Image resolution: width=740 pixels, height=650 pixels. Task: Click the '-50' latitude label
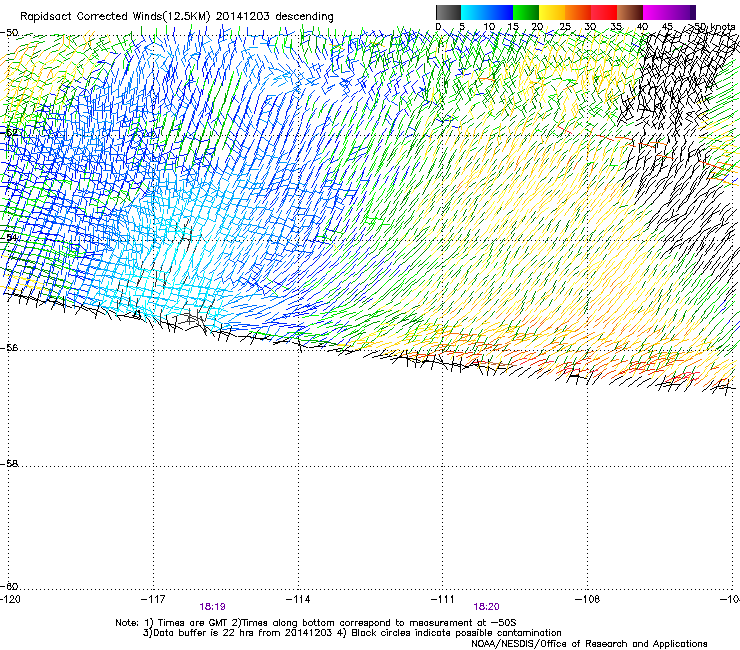tap(9, 33)
